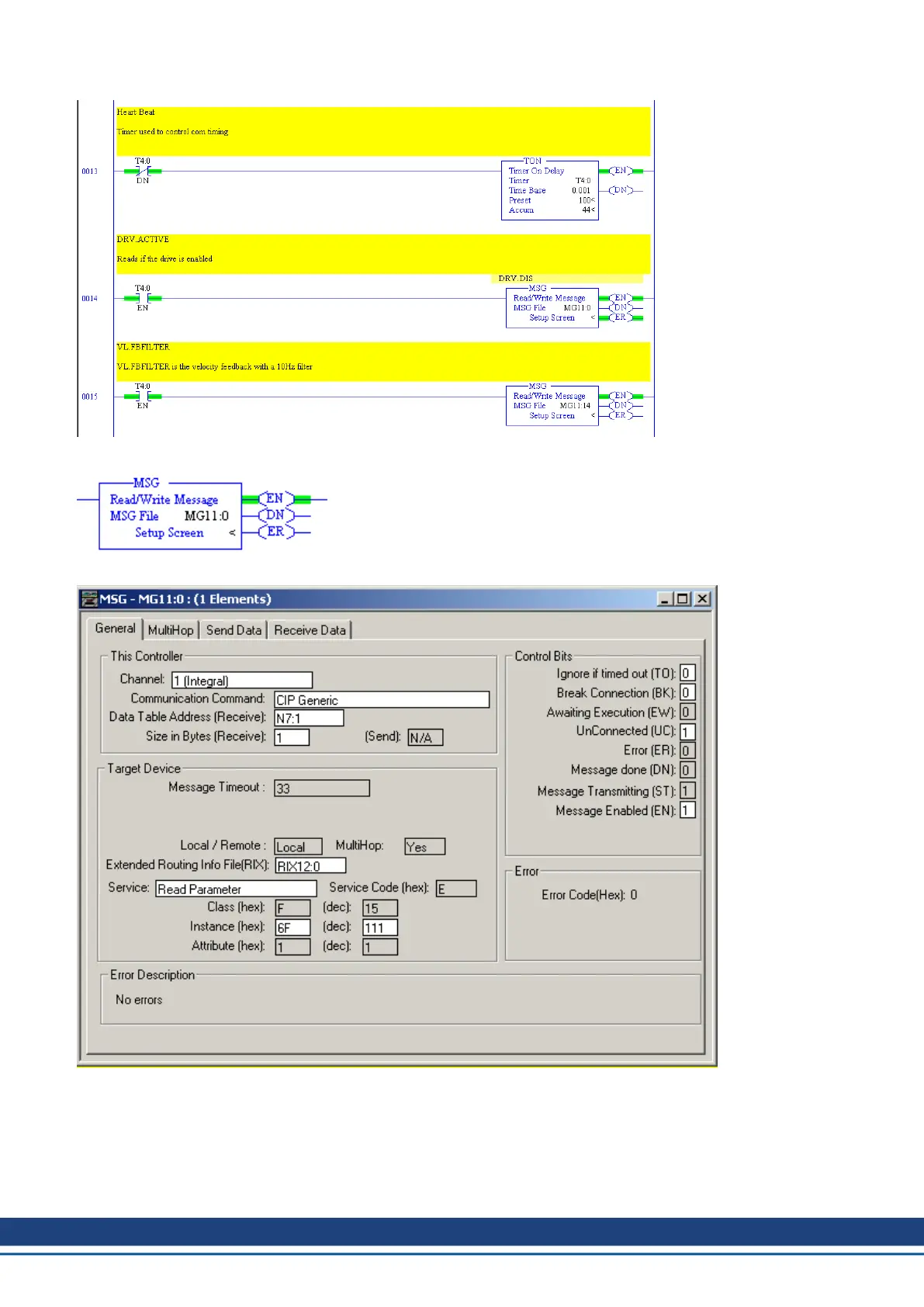Click the ER output on rung 0015
Screen dimensions: 924x1307
[x=620, y=415]
